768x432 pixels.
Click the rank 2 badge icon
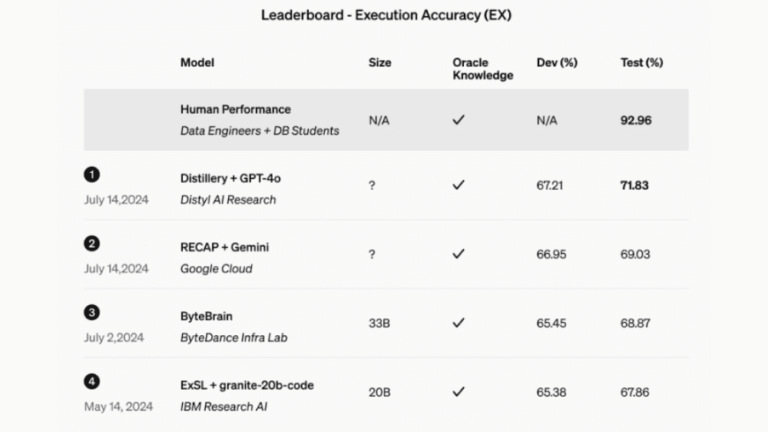pyautogui.click(x=92, y=243)
